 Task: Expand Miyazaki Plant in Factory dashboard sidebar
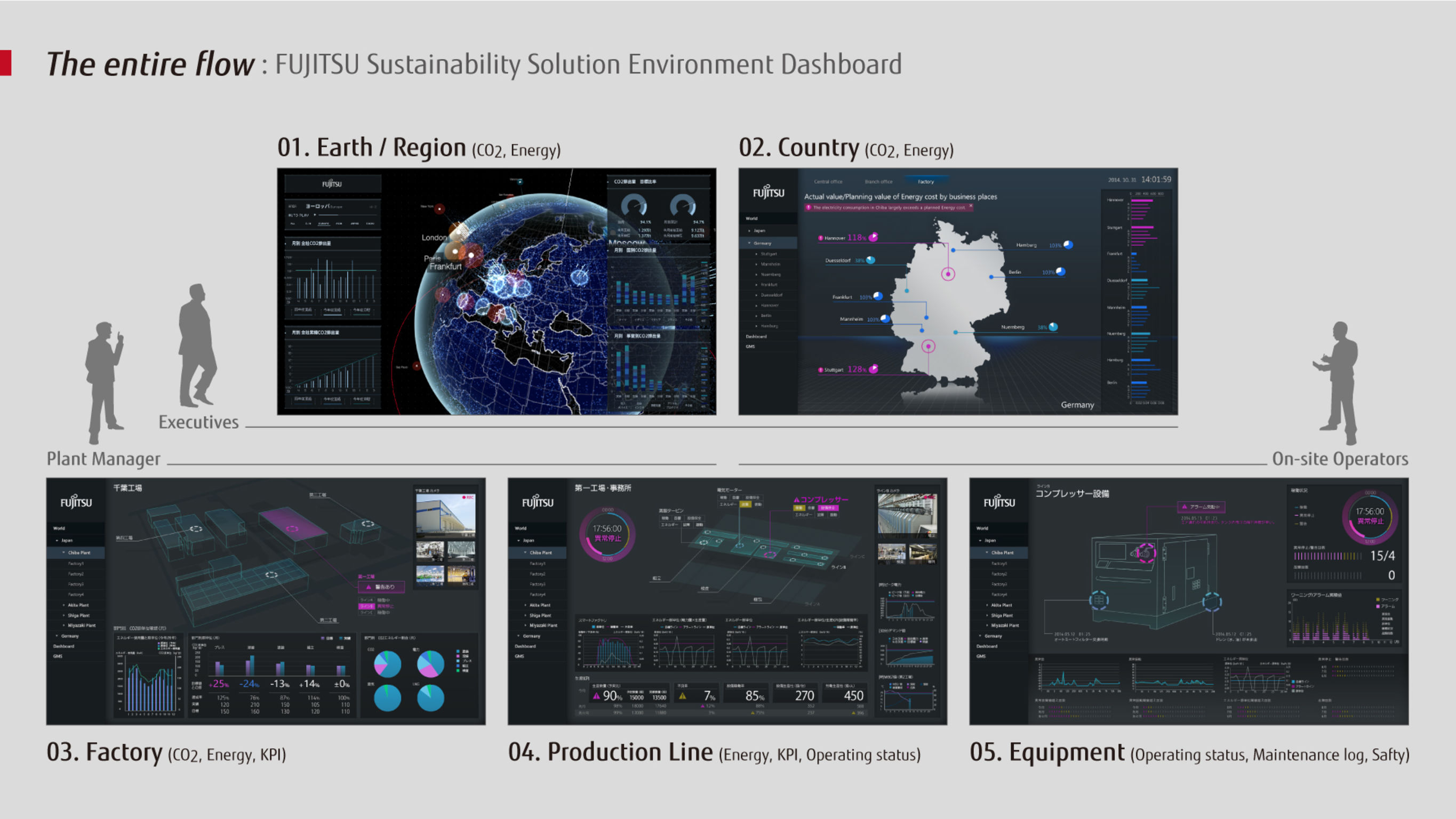pos(64,625)
